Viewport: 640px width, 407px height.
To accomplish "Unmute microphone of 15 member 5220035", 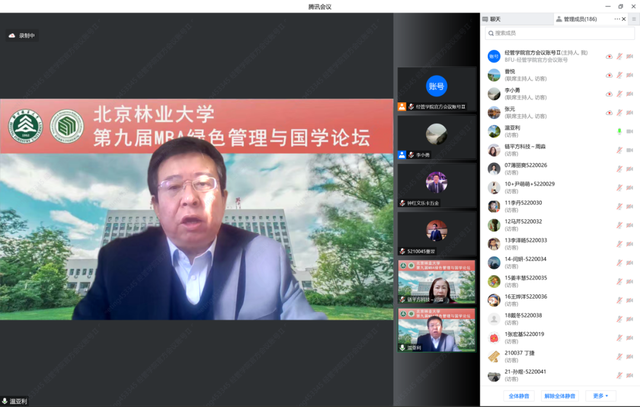I will coord(619,282).
